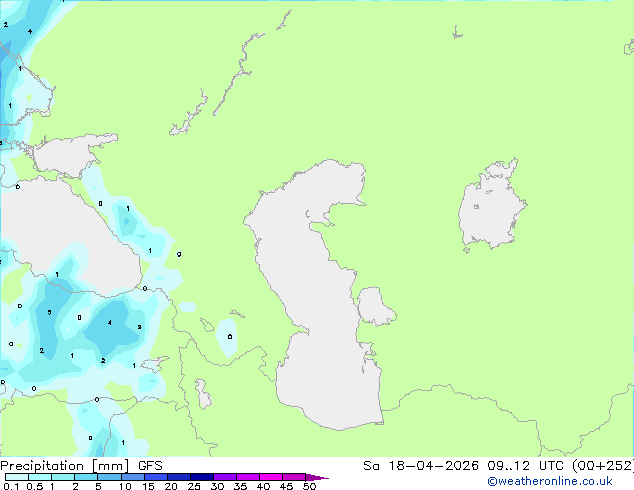Click the 35–40 mm purple legend swatch

pos(247,477)
